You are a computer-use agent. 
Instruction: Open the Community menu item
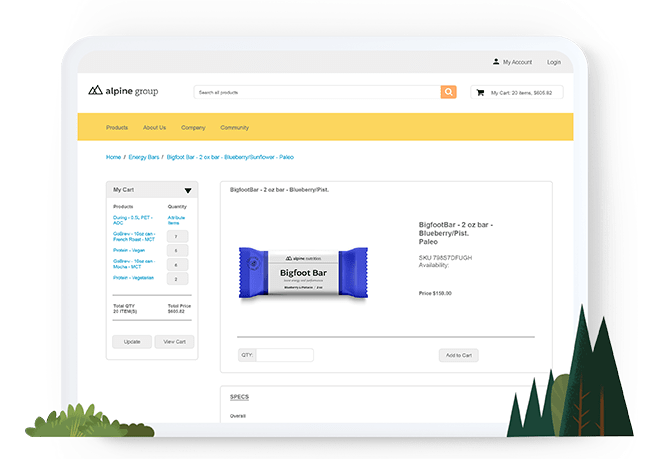tap(234, 128)
